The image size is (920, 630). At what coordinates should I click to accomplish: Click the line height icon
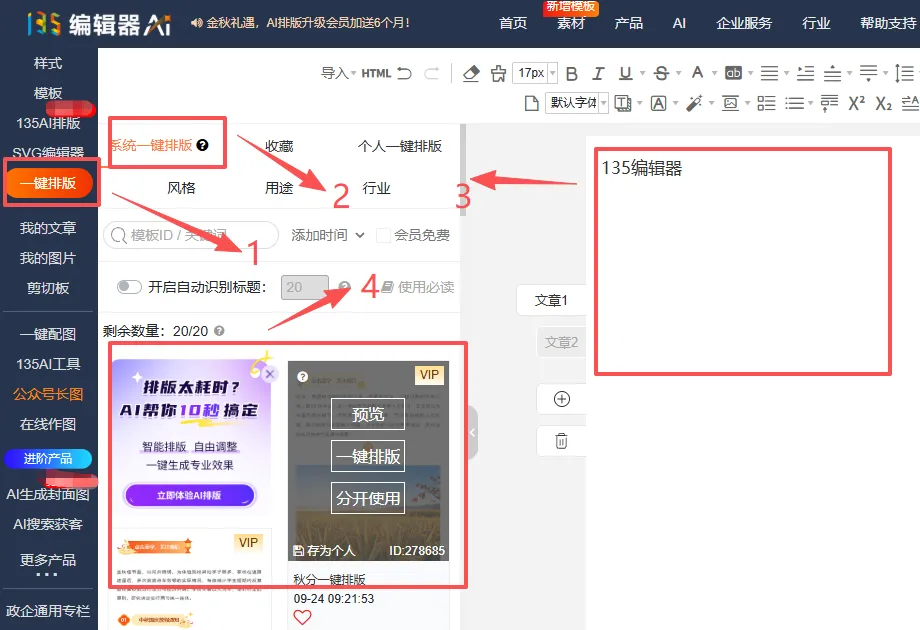[x=904, y=73]
